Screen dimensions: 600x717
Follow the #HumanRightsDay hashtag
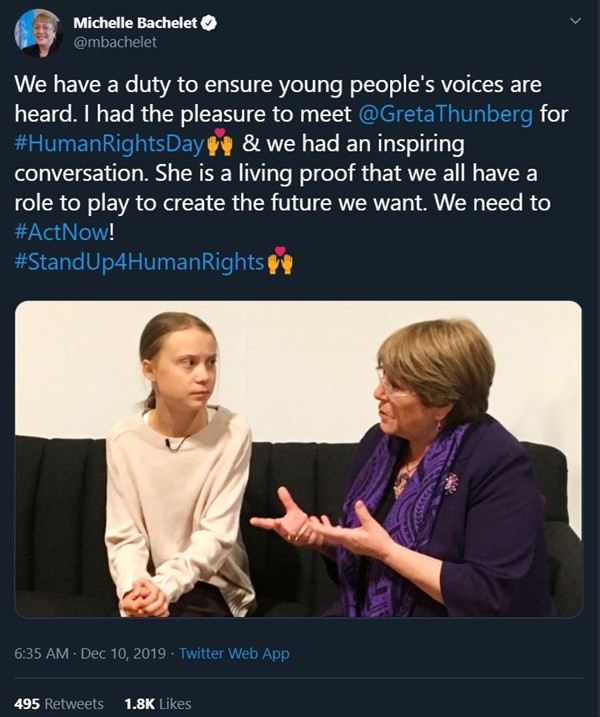108,143
